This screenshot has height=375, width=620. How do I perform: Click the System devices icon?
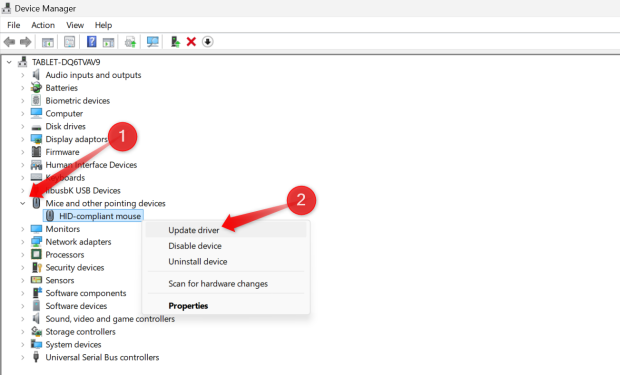pos(36,344)
